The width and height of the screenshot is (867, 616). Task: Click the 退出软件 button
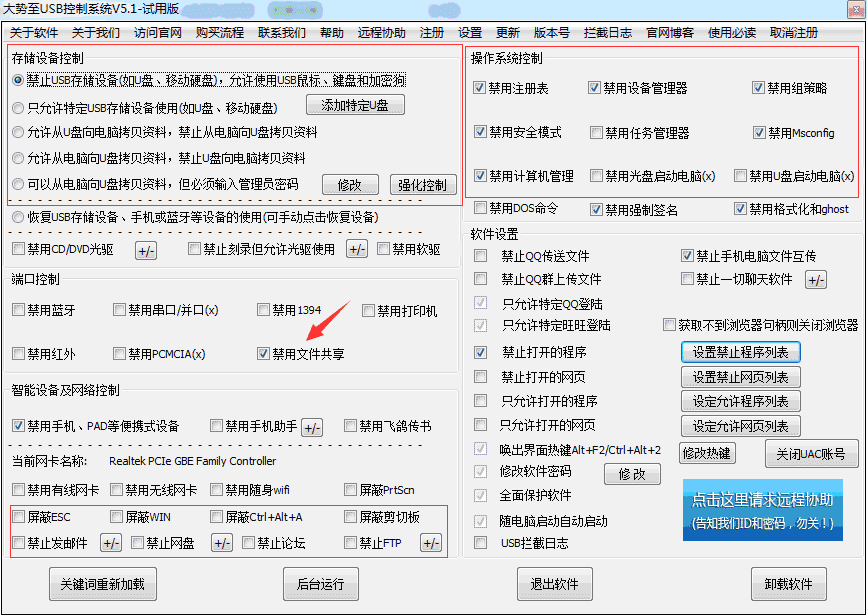[x=555, y=584]
